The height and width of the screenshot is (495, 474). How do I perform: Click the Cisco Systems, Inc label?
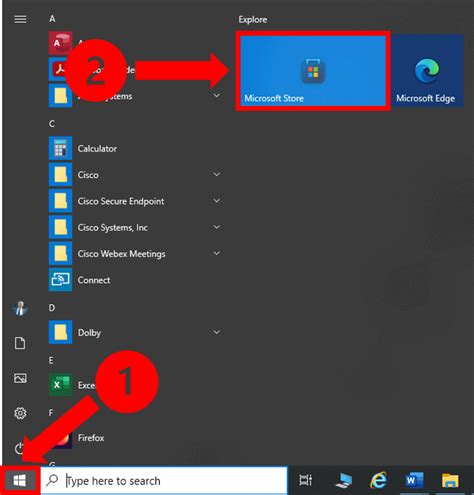point(113,228)
